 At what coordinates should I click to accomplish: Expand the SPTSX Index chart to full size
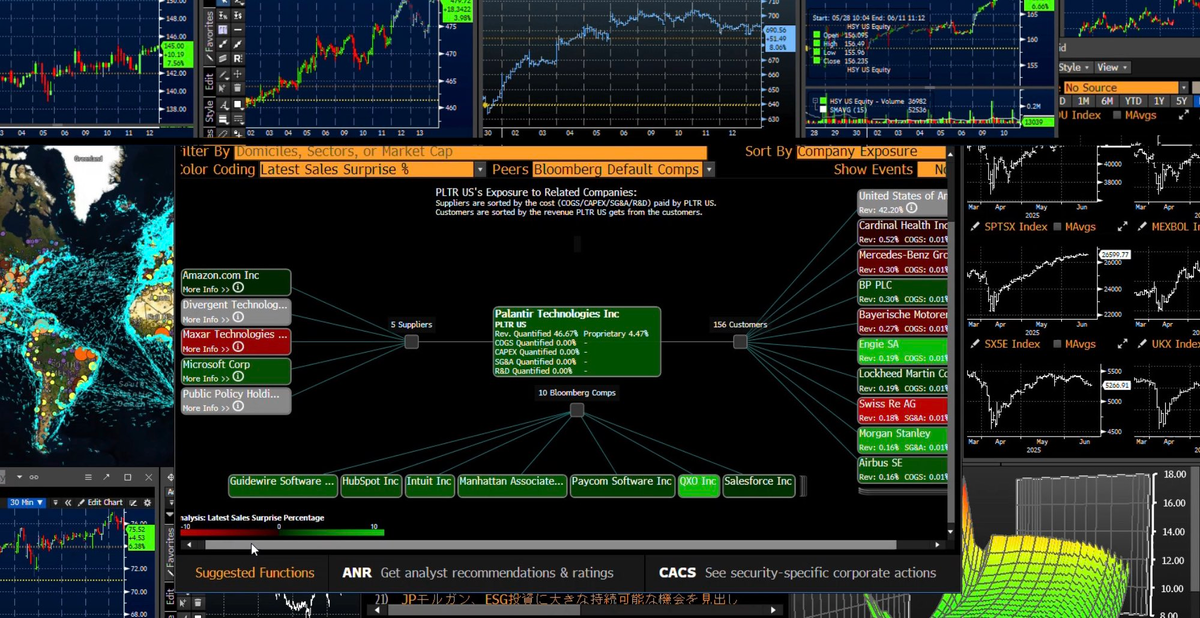click(1123, 226)
